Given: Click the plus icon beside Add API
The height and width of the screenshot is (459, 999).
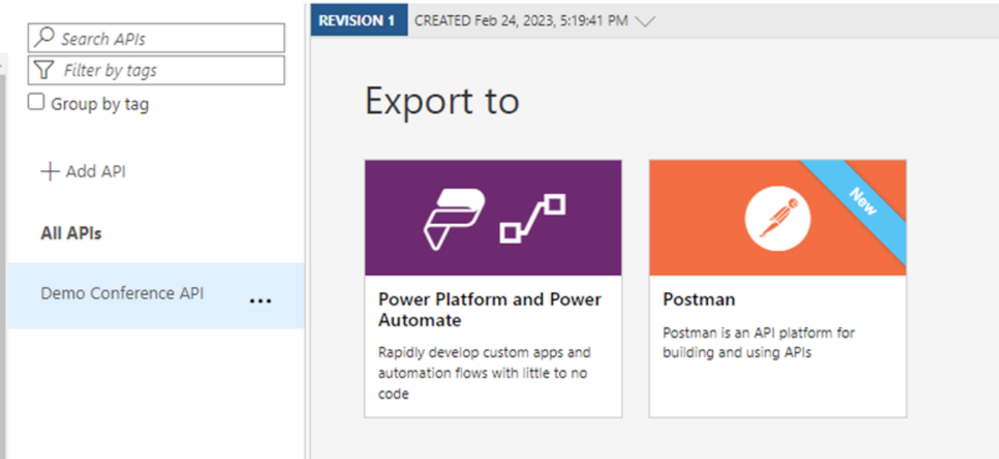Looking at the screenshot, I should point(50,171).
